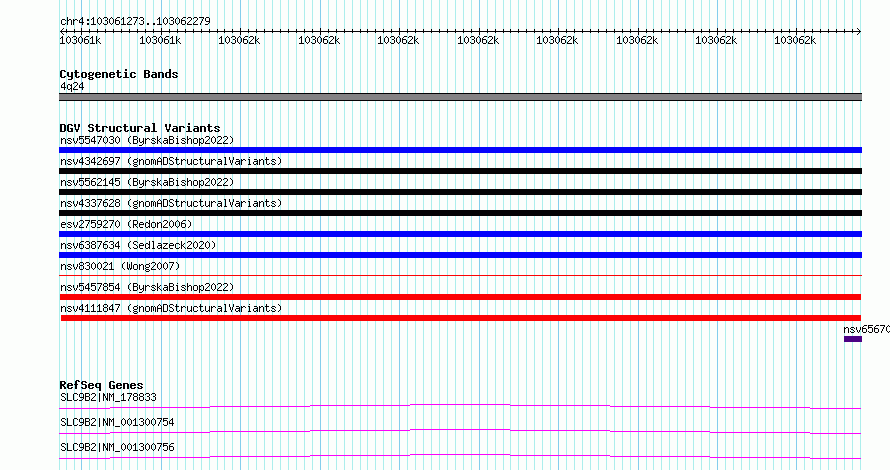Open variant nsv830021 (Wong2007) label
The height and width of the screenshot is (470, 890).
120,266
